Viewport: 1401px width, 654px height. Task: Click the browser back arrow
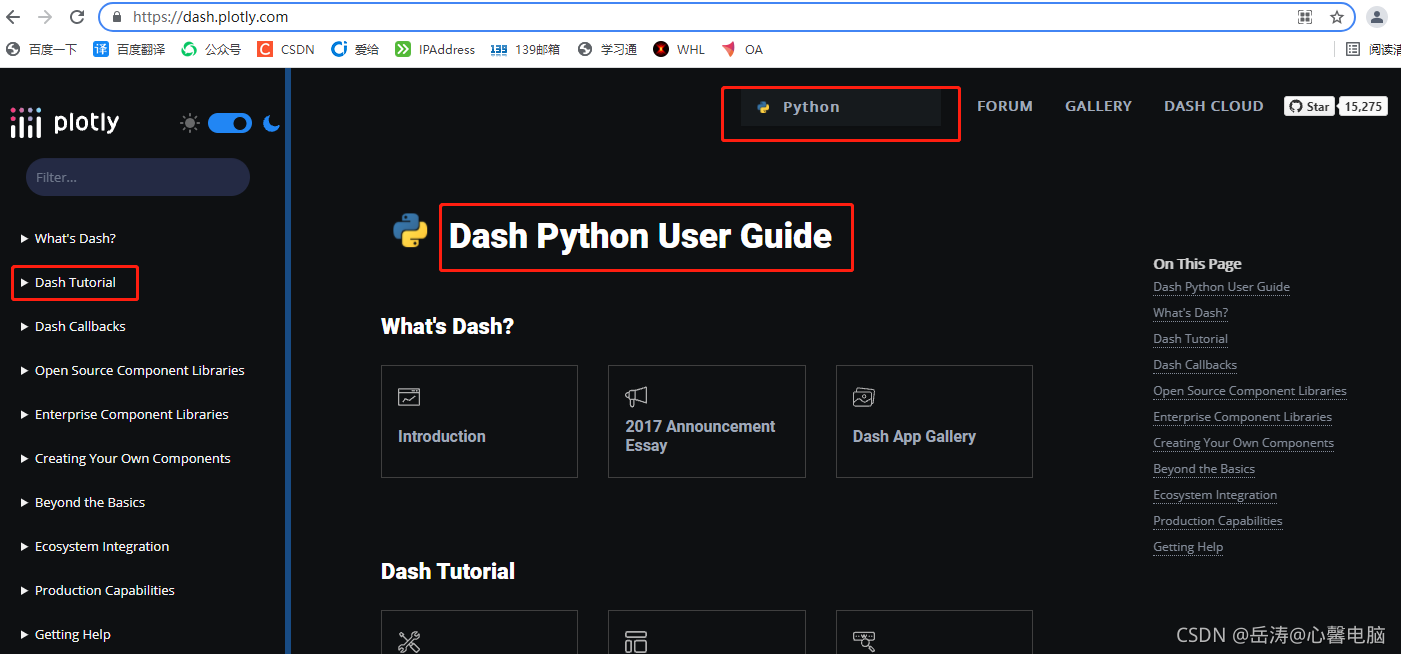[13, 17]
